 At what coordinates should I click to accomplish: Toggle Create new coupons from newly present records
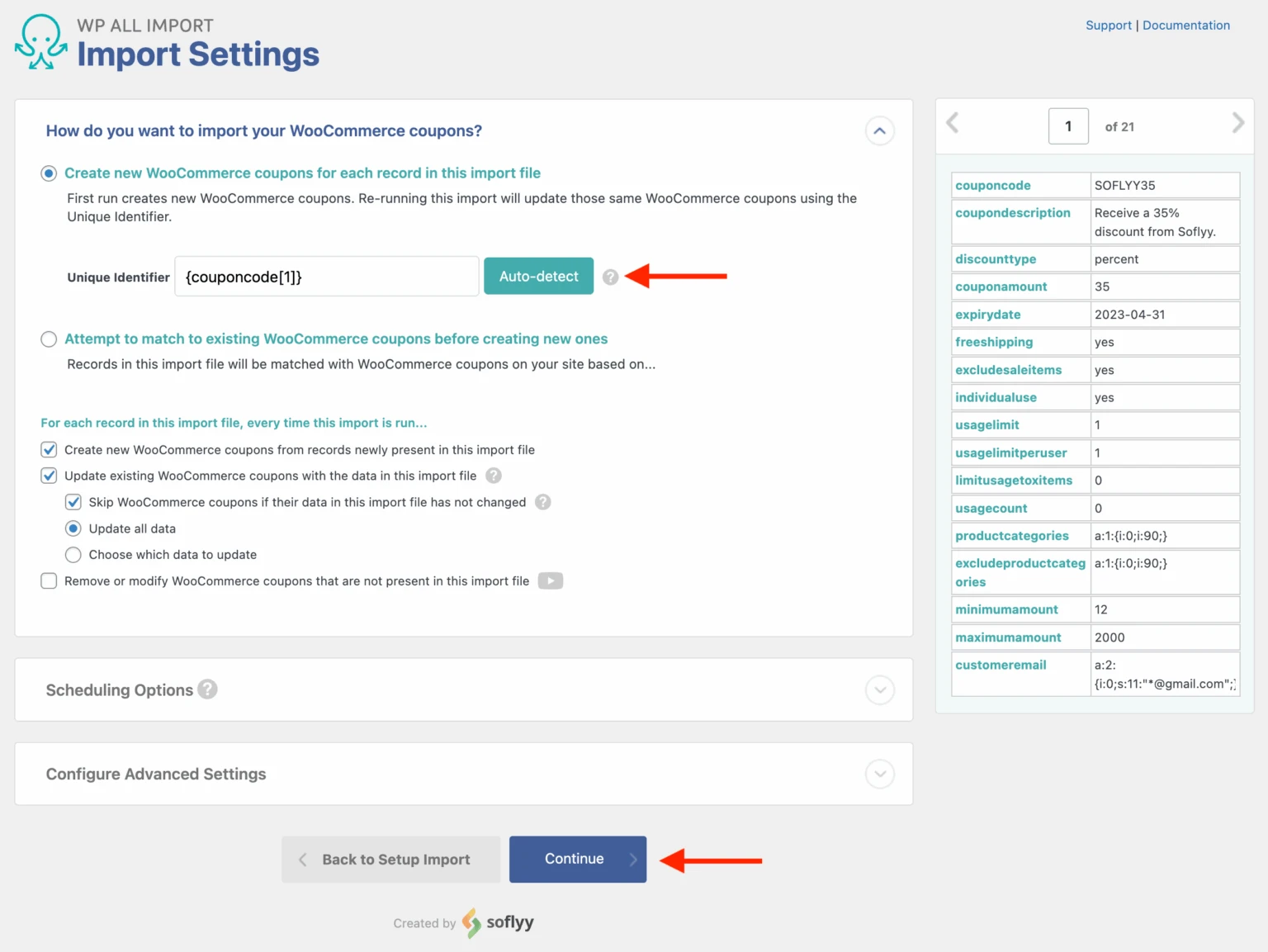(x=49, y=450)
